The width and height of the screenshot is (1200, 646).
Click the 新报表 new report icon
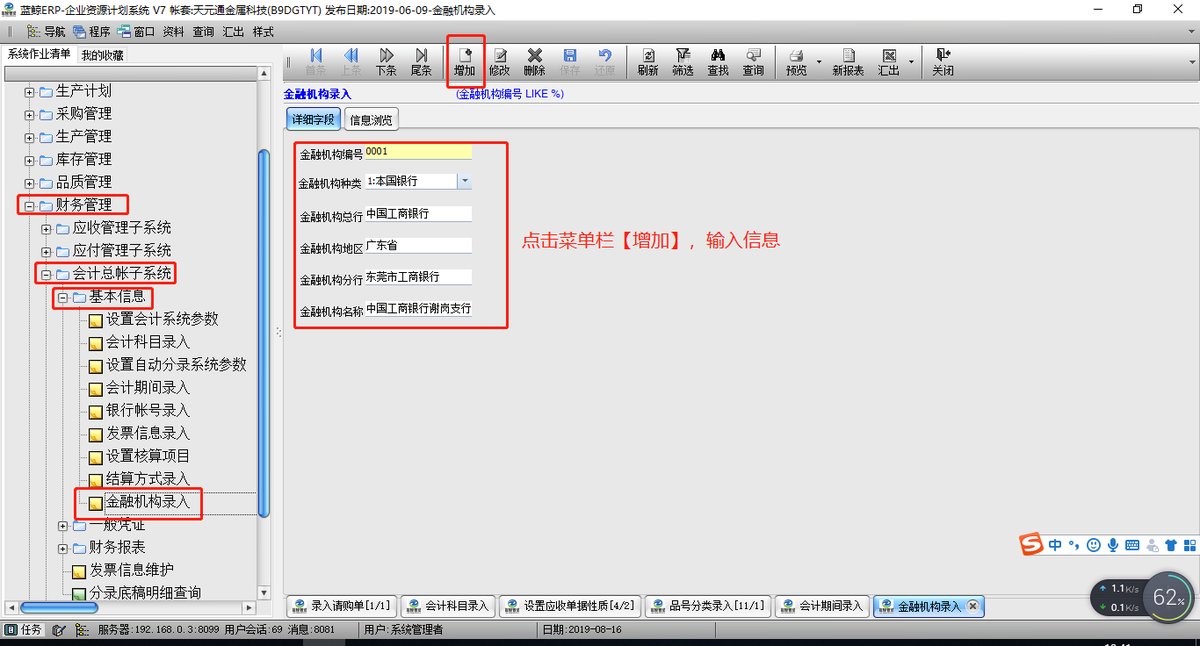click(x=848, y=62)
